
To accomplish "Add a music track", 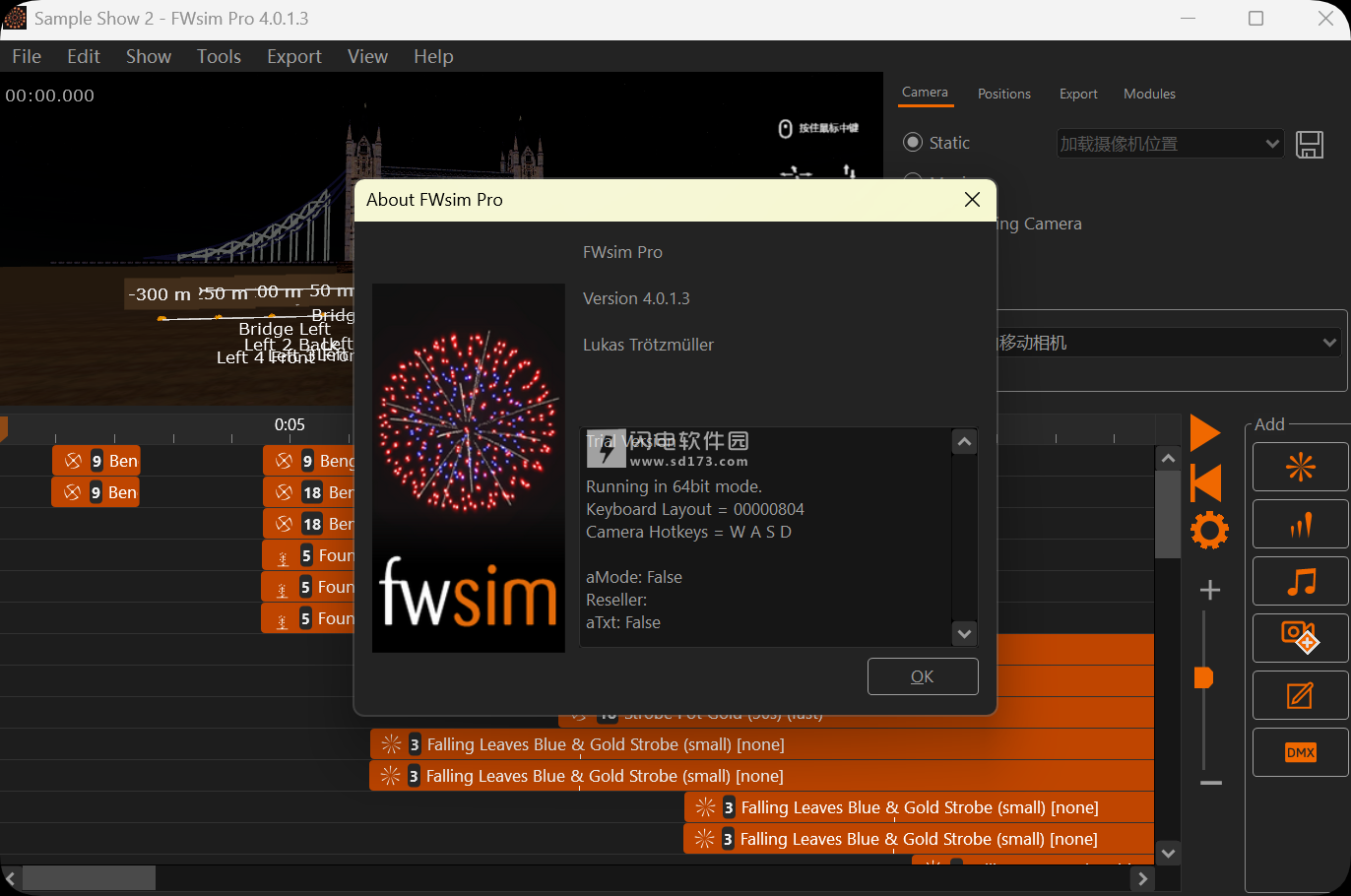I will point(1300,582).
